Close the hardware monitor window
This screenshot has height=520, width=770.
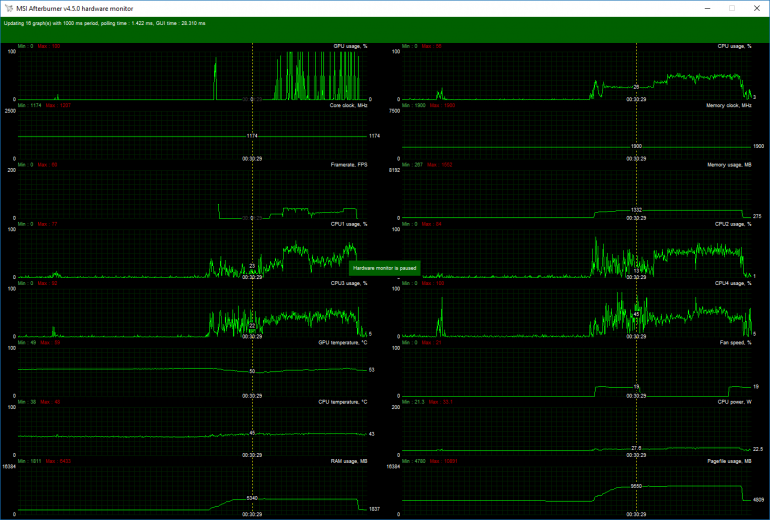(x=757, y=7)
